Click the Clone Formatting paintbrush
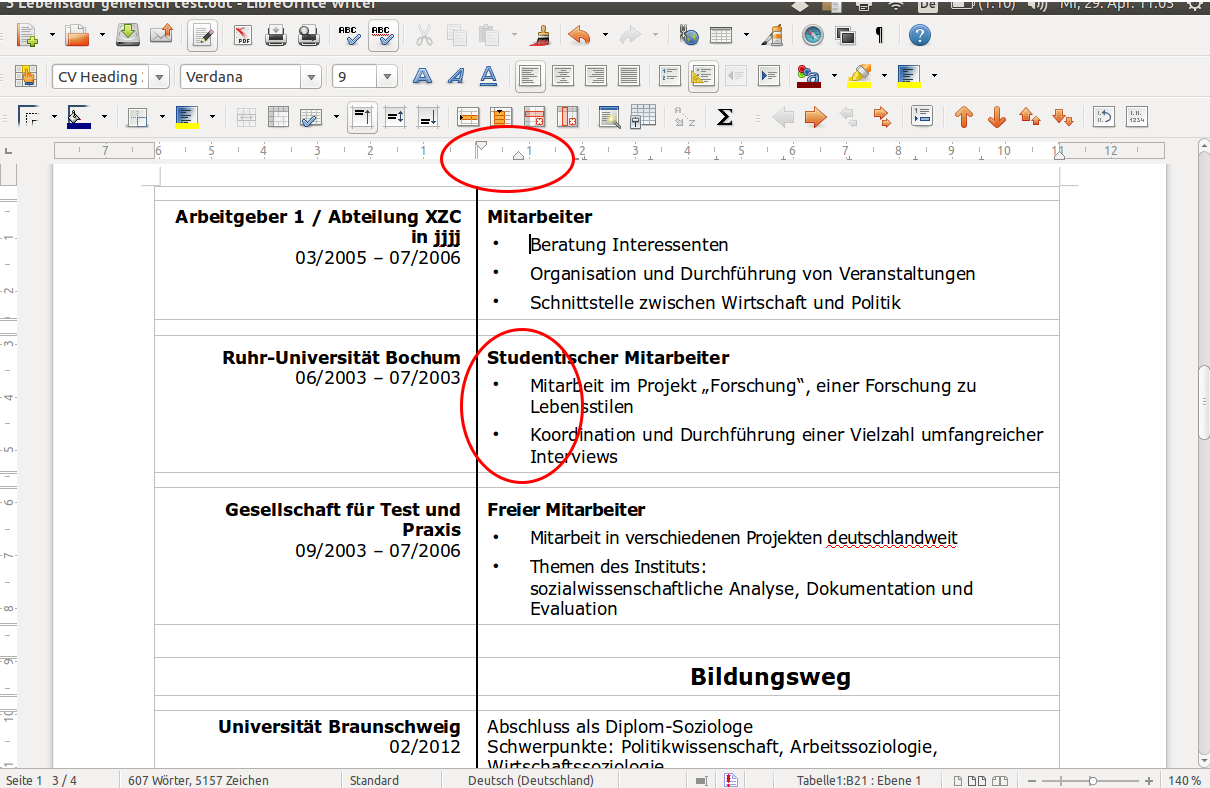1210x788 pixels. (x=541, y=36)
